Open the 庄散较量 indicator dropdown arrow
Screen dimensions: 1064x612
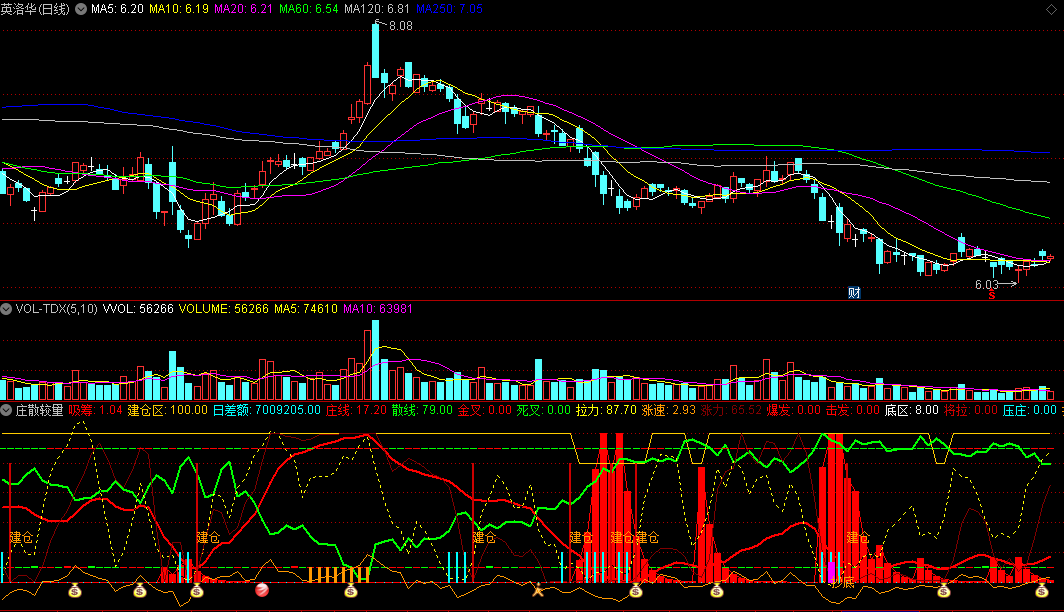(6, 410)
